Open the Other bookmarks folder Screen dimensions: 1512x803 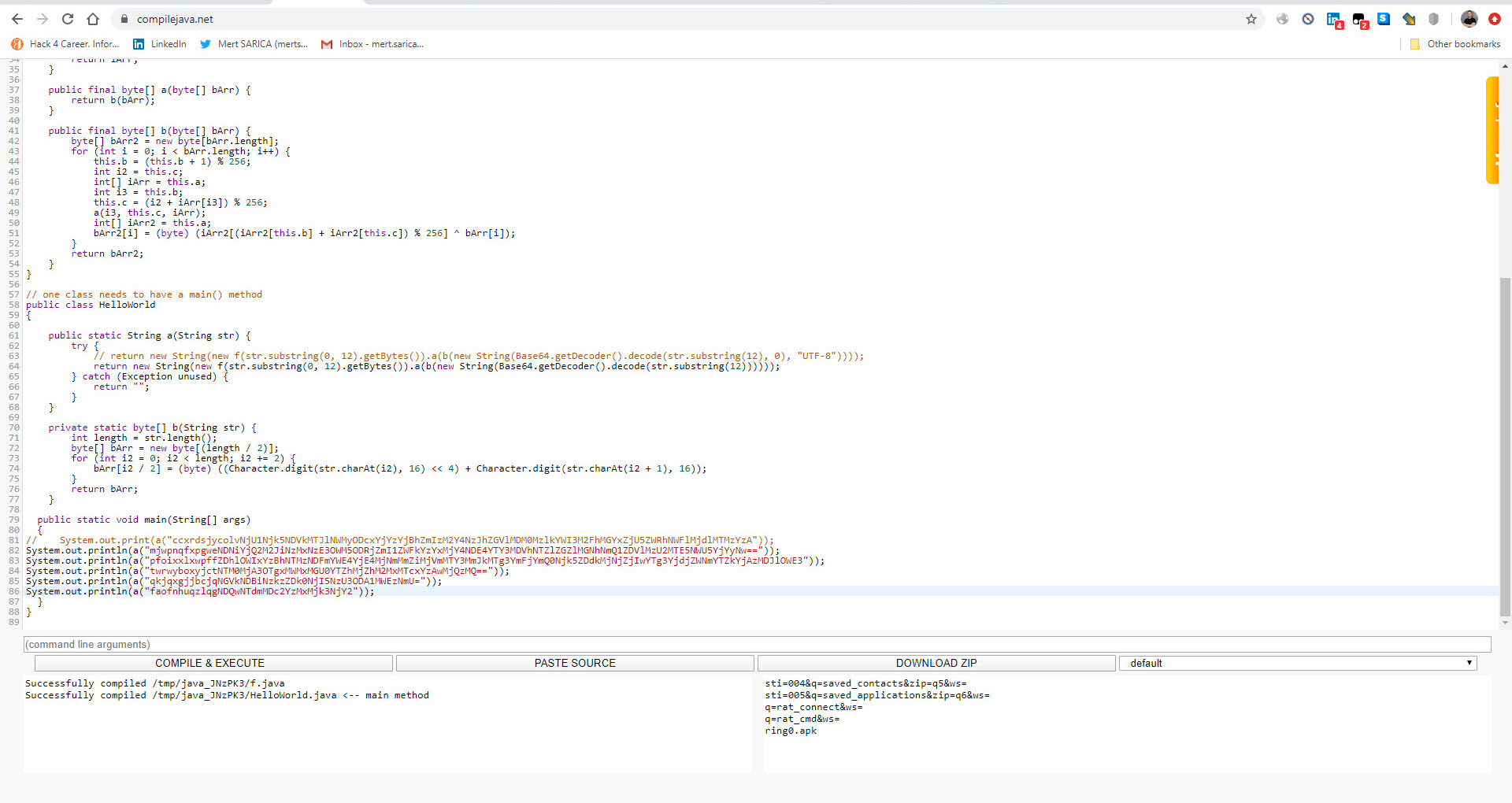point(1455,44)
